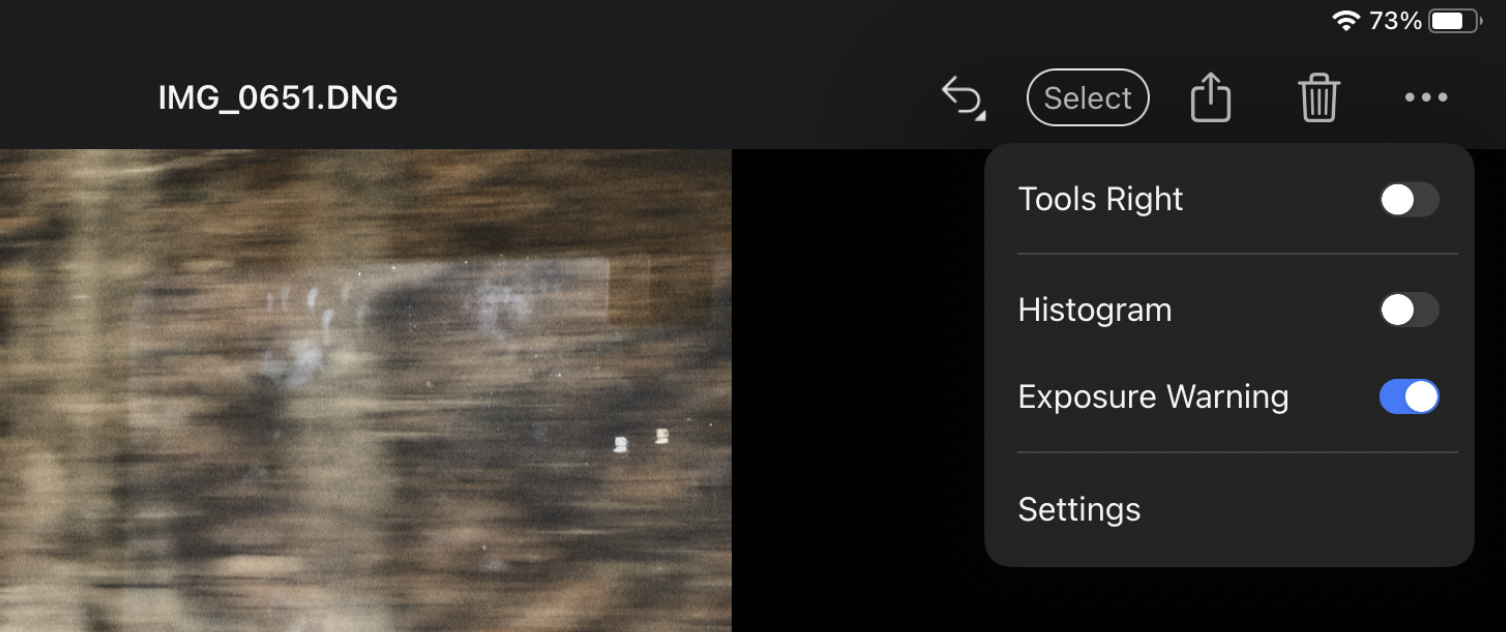Tap the Tools Right menu entry

pyautogui.click(x=1100, y=199)
